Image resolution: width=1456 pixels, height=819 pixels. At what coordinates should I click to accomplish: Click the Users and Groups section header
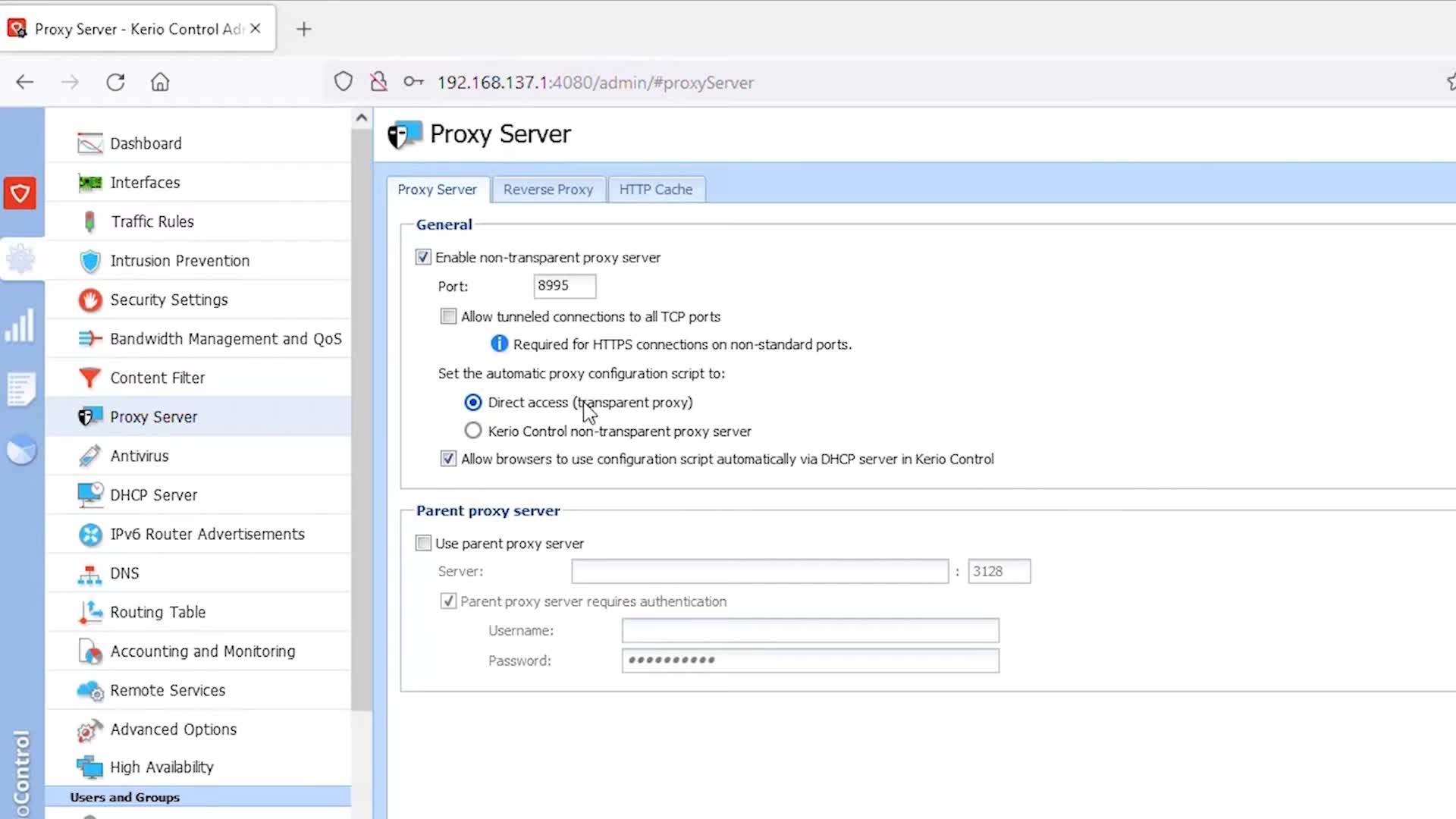pos(199,797)
